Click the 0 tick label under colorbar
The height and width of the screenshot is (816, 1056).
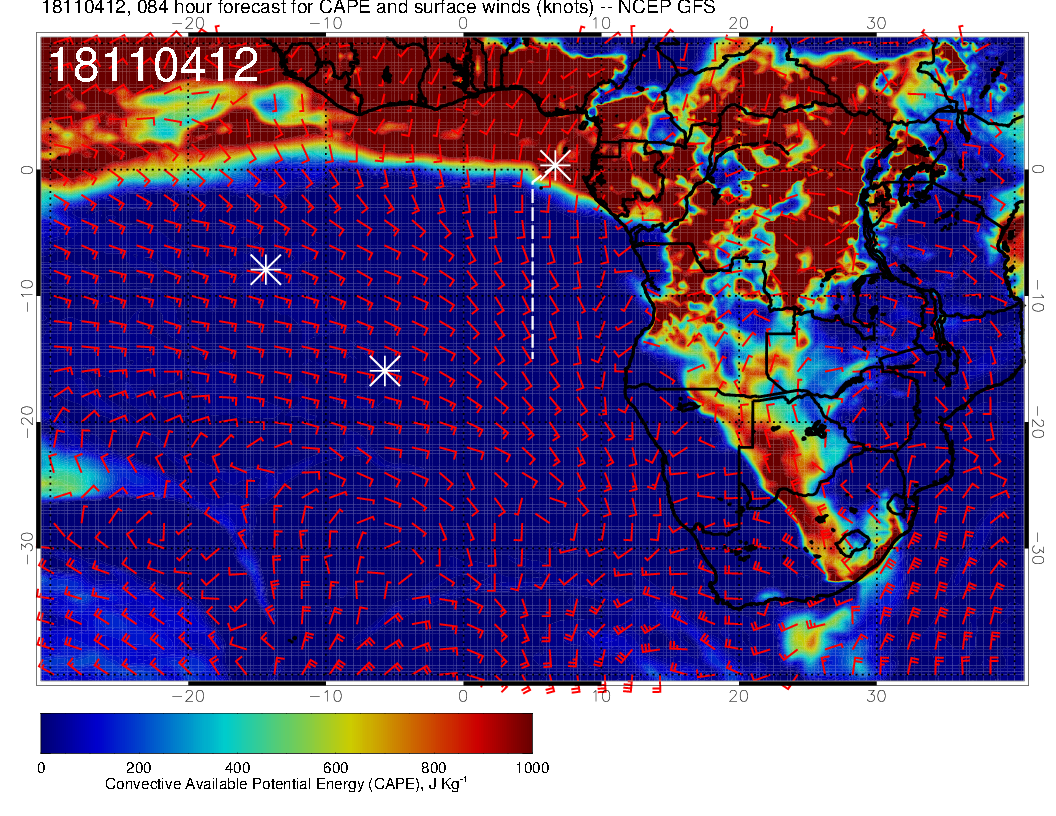(x=41, y=768)
